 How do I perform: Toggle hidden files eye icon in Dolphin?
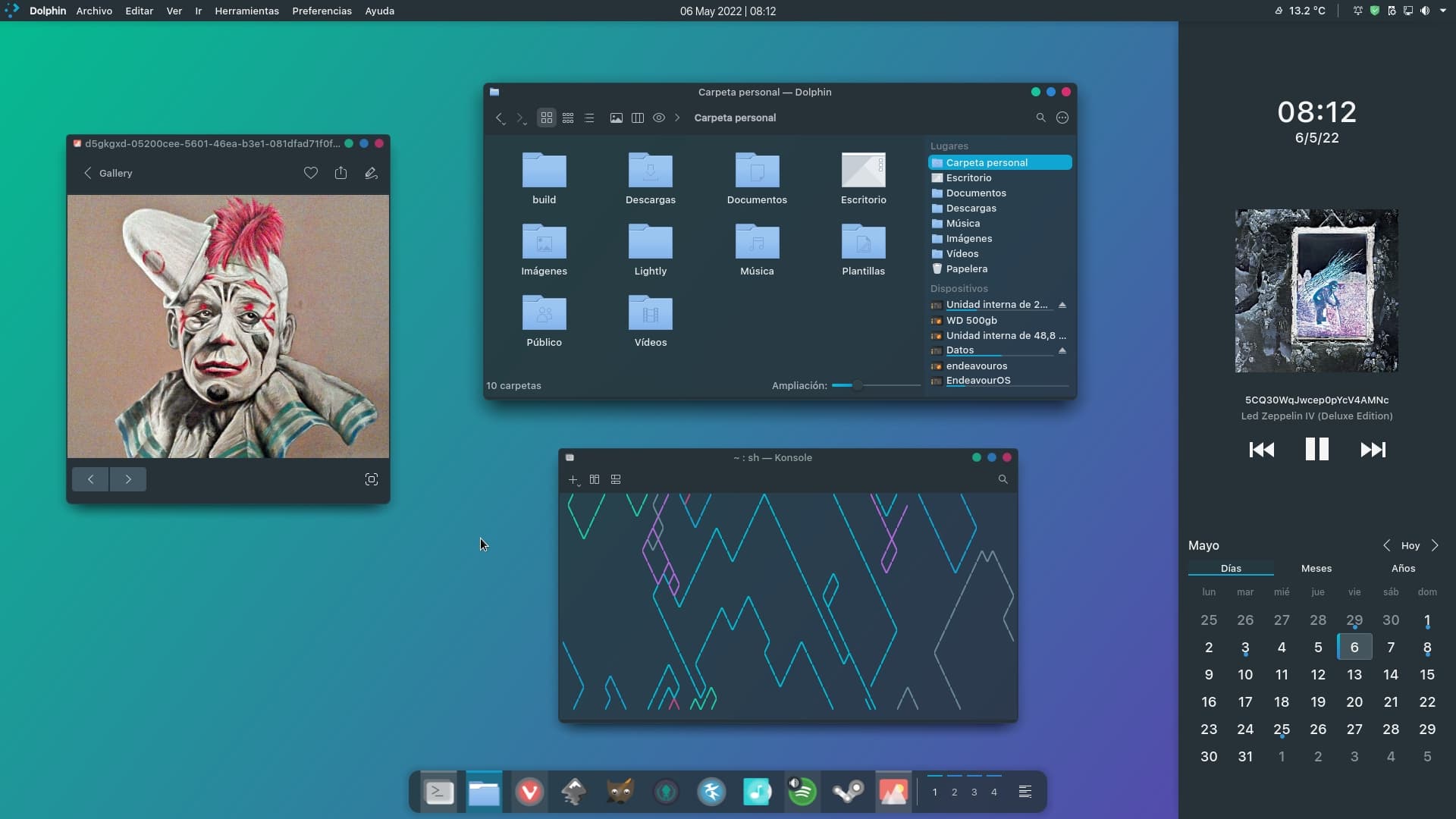tap(659, 118)
